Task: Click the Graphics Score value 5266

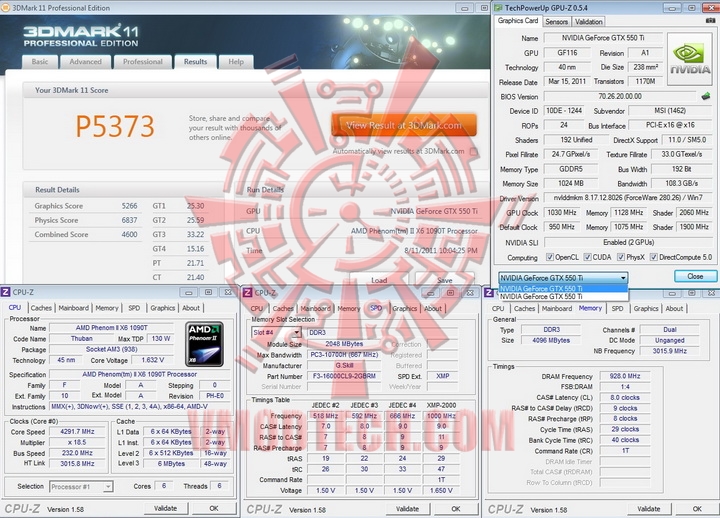Action: tap(129, 206)
